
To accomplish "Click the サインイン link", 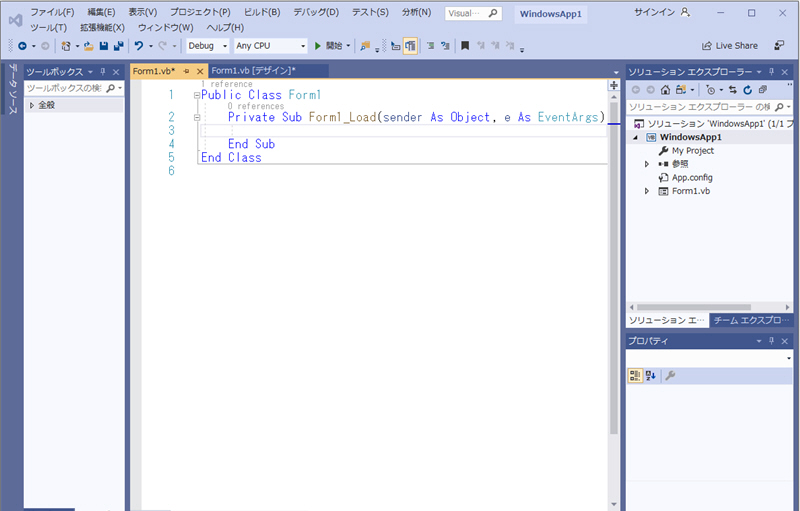I will (654, 12).
